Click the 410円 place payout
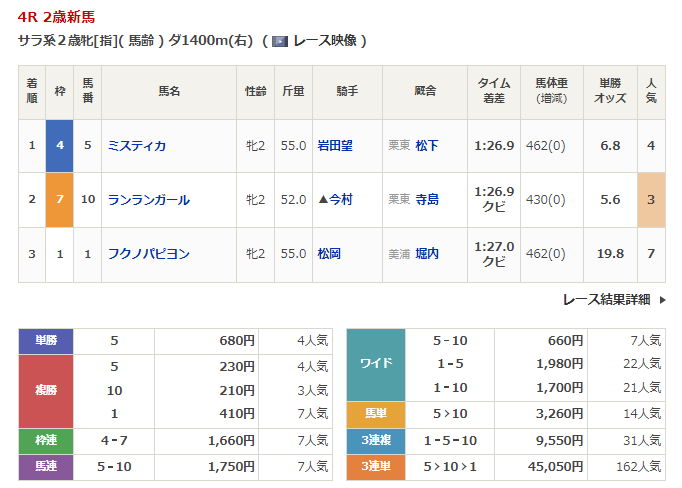This screenshot has width=682, height=488. [x=237, y=414]
